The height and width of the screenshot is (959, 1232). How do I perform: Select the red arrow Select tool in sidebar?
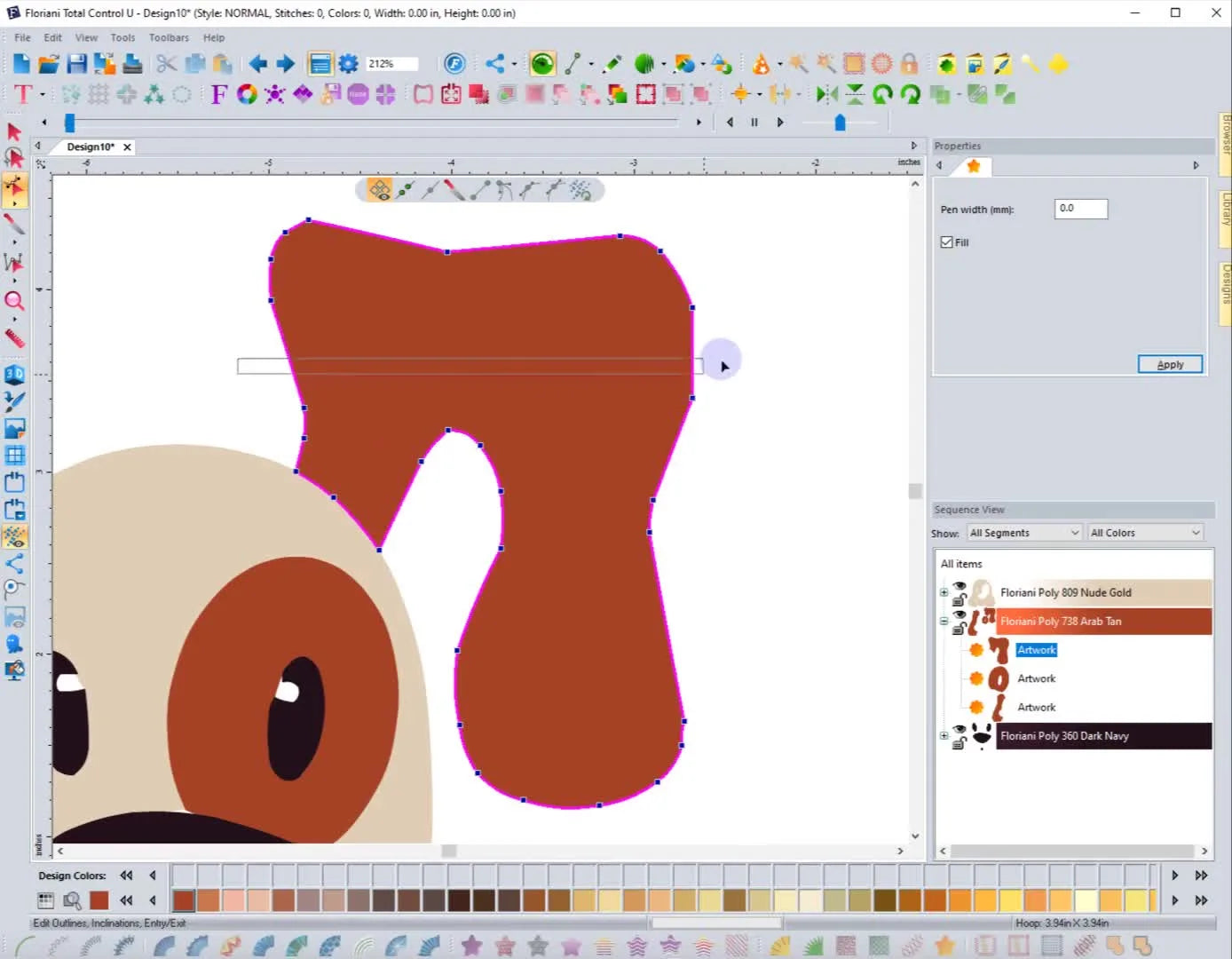[14, 131]
